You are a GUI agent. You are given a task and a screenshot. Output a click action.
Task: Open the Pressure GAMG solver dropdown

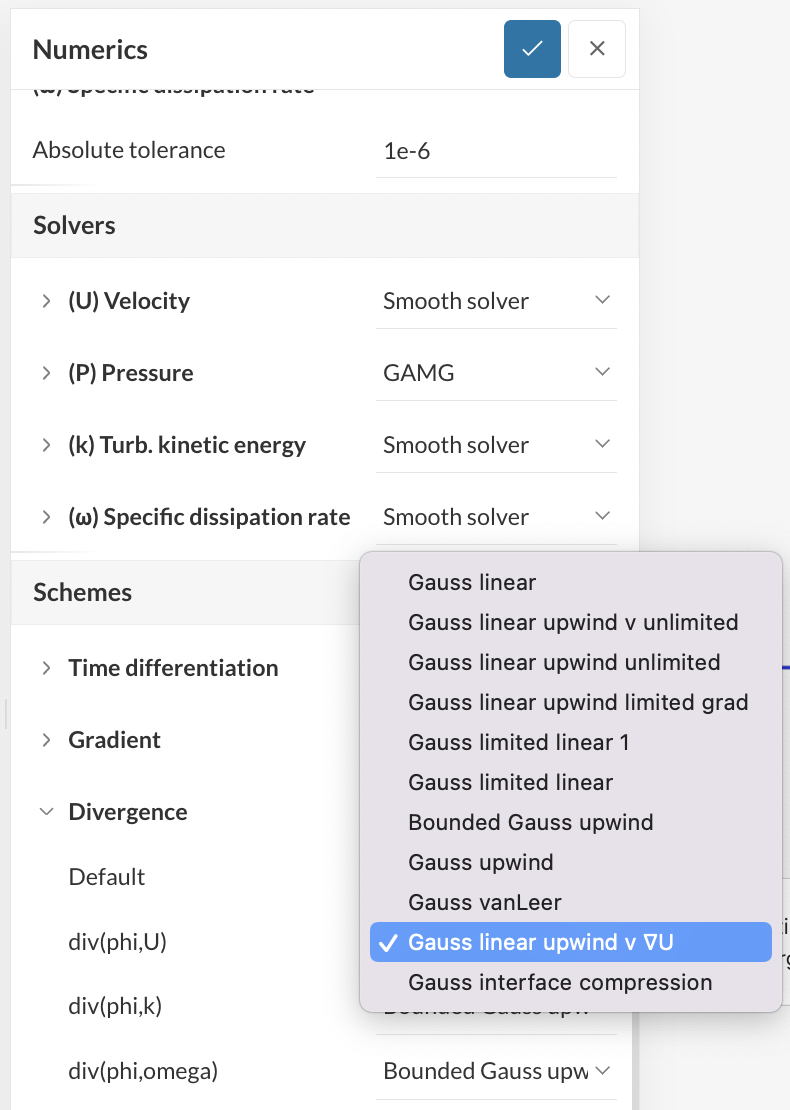496,373
